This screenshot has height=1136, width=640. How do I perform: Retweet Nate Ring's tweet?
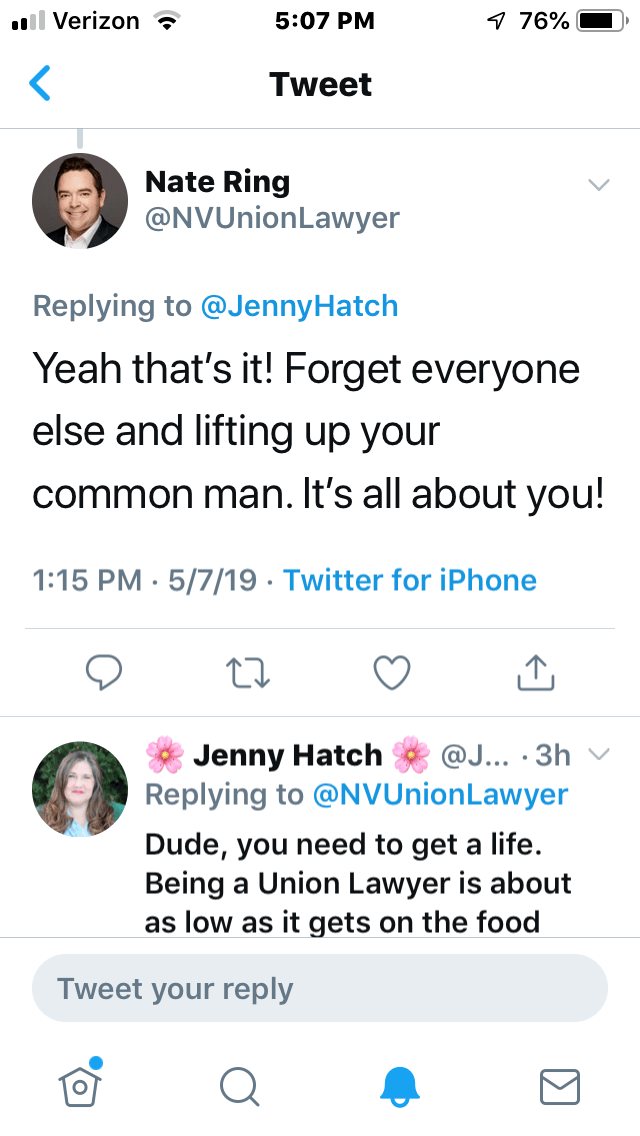pos(245,673)
